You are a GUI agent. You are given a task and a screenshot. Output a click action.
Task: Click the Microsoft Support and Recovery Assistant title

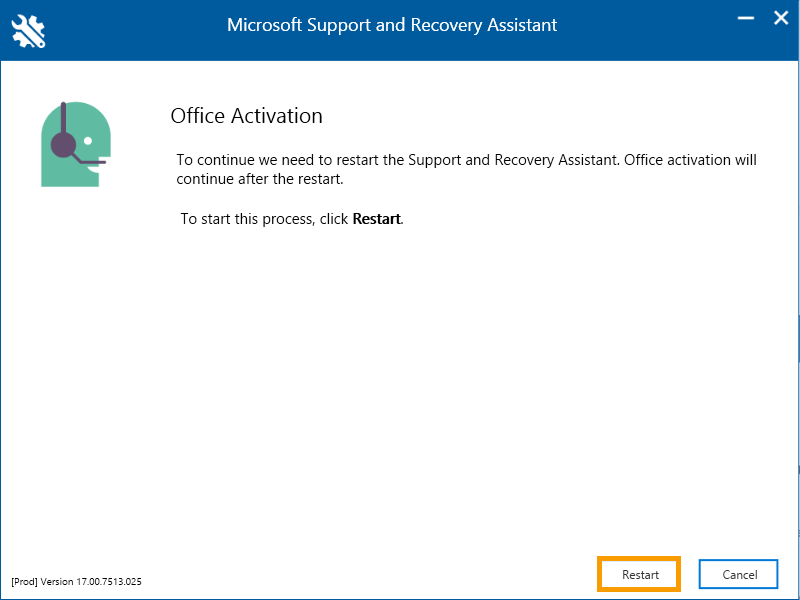coord(392,24)
